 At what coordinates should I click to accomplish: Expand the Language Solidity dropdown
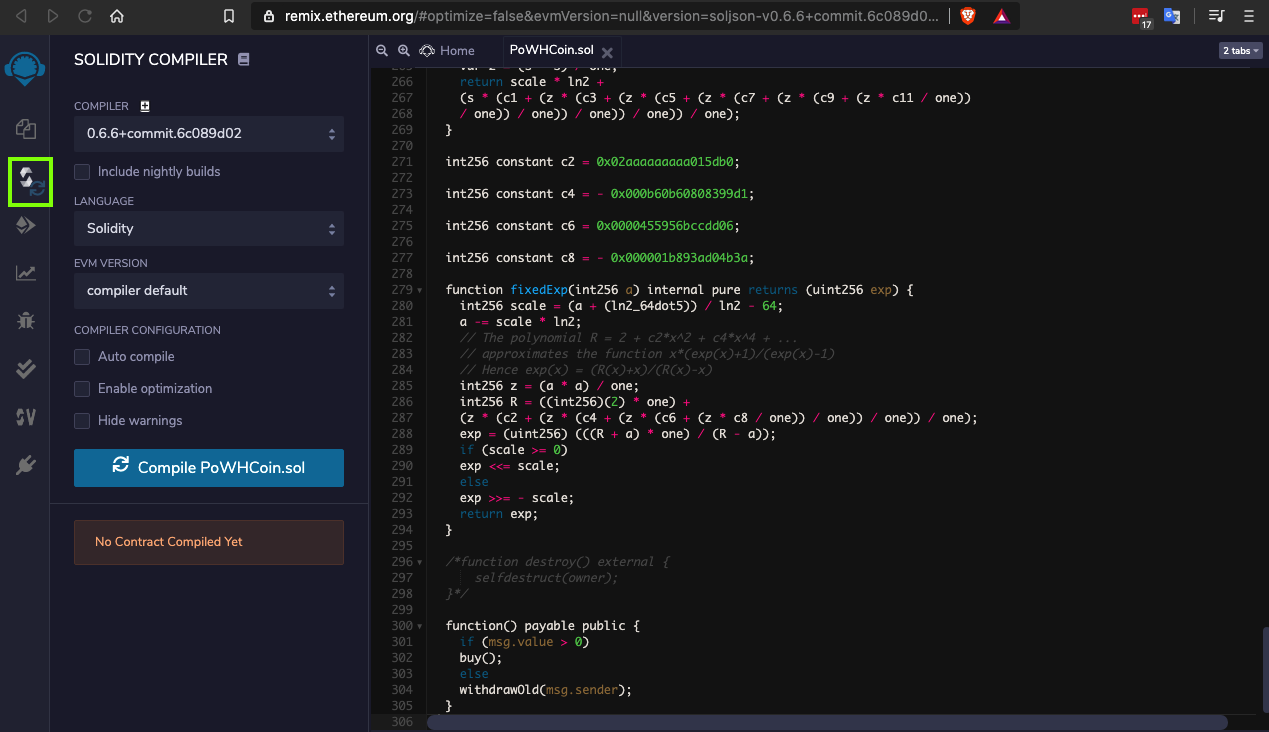(208, 229)
